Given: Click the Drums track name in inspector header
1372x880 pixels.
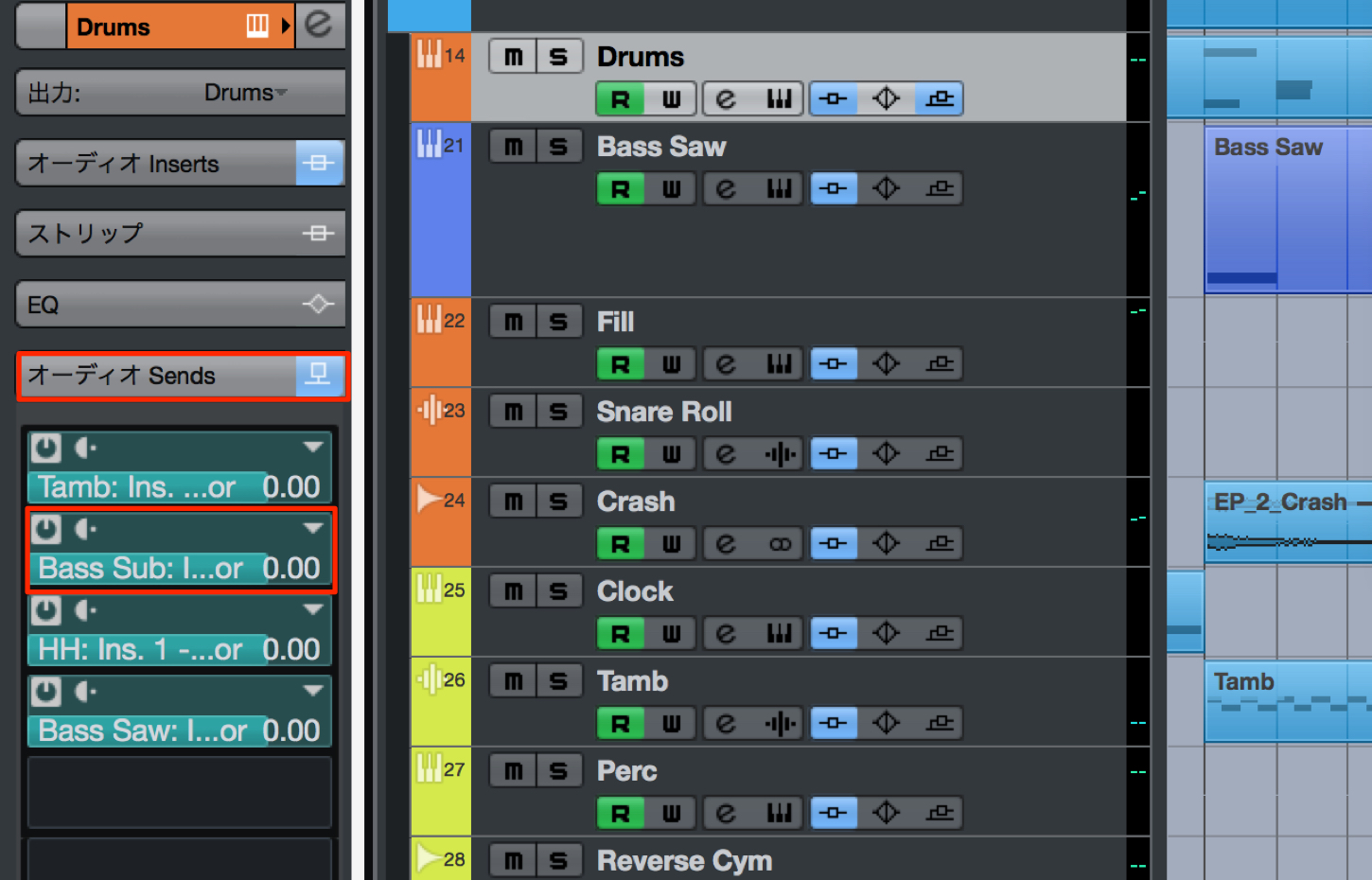Looking at the screenshot, I should tap(114, 26).
